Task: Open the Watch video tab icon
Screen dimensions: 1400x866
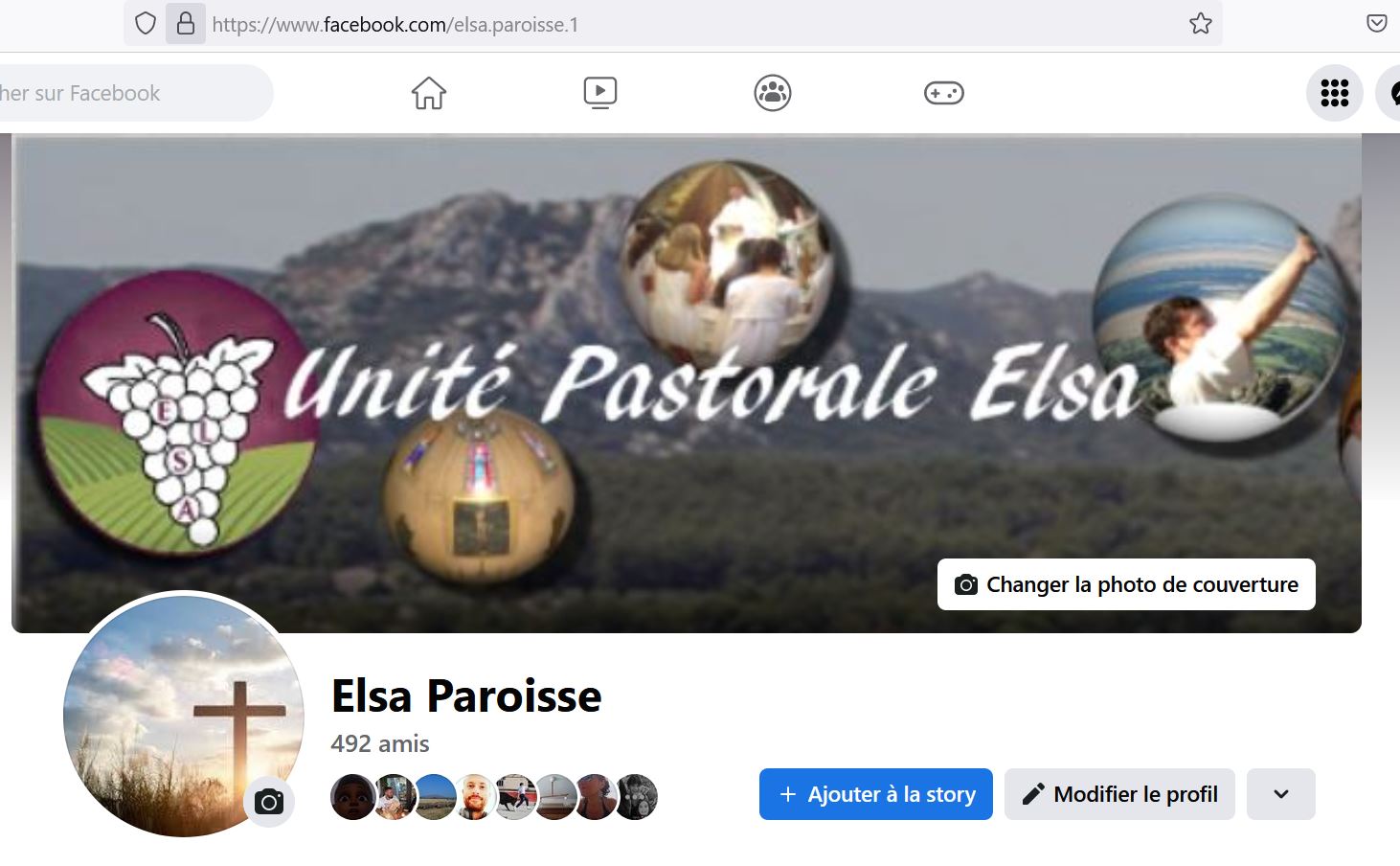Action: click(x=600, y=93)
